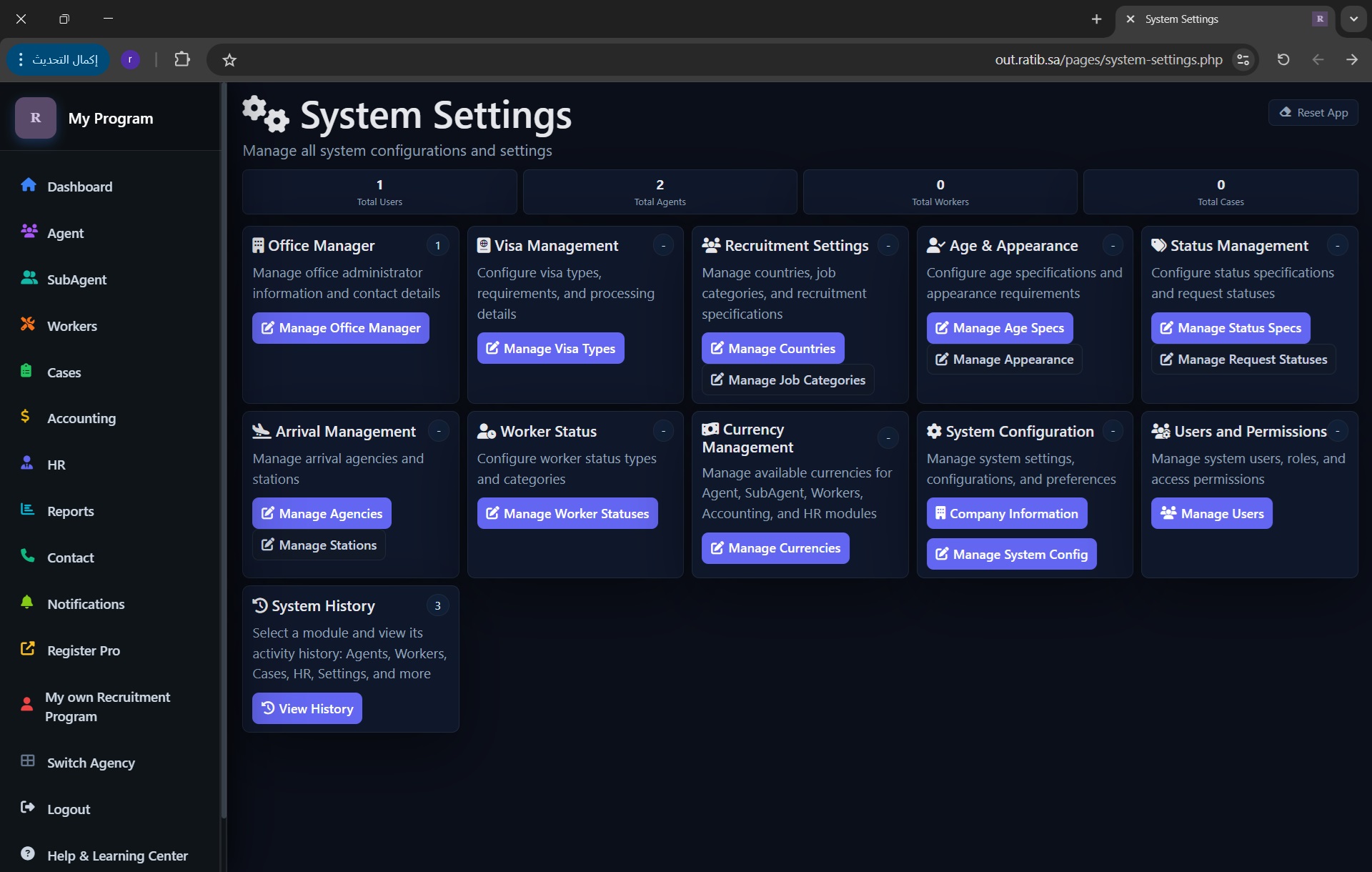The height and width of the screenshot is (872, 1372).
Task: Go to the HR sidebar item
Action: coord(56,465)
